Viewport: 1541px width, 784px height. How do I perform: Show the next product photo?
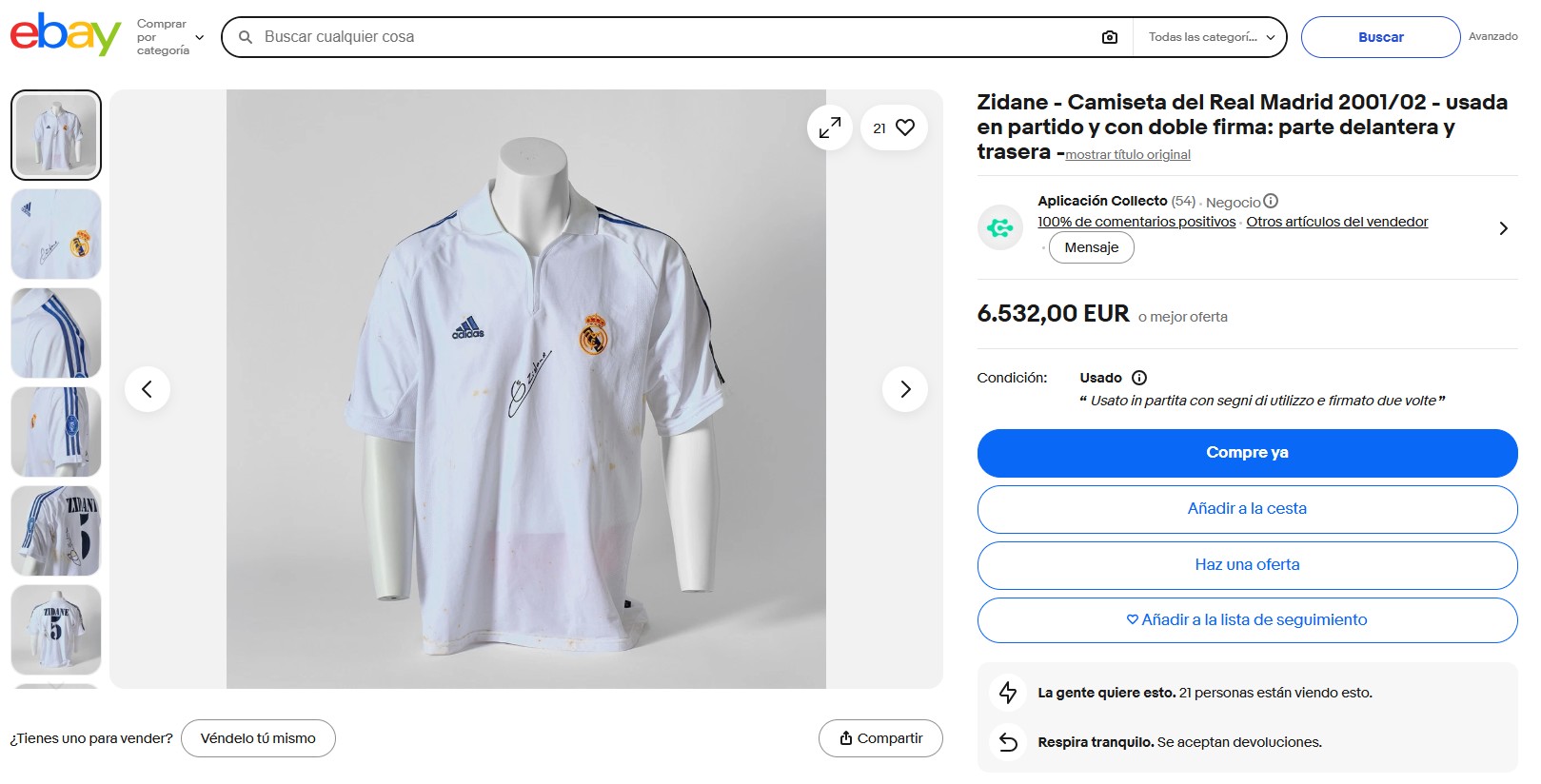[x=905, y=389]
